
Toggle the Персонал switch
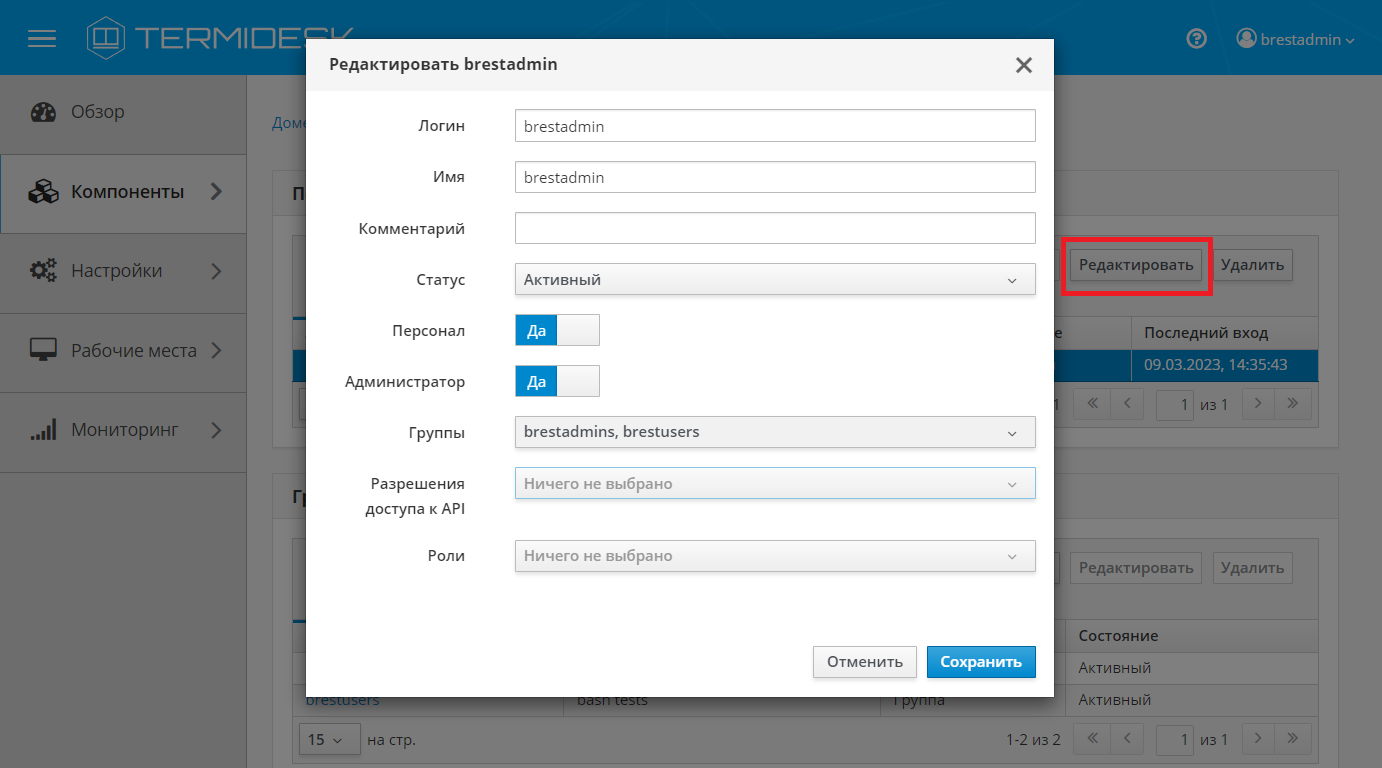557,330
